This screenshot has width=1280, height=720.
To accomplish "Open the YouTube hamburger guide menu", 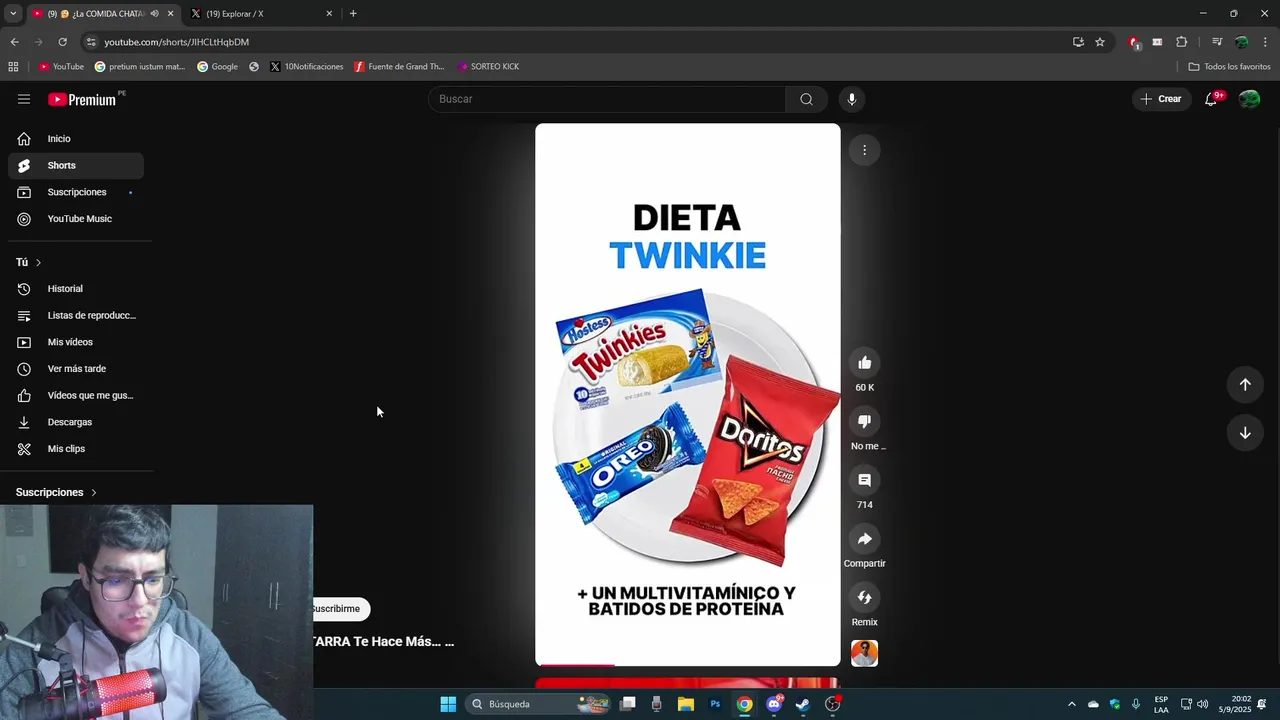I will pyautogui.click(x=24, y=99).
